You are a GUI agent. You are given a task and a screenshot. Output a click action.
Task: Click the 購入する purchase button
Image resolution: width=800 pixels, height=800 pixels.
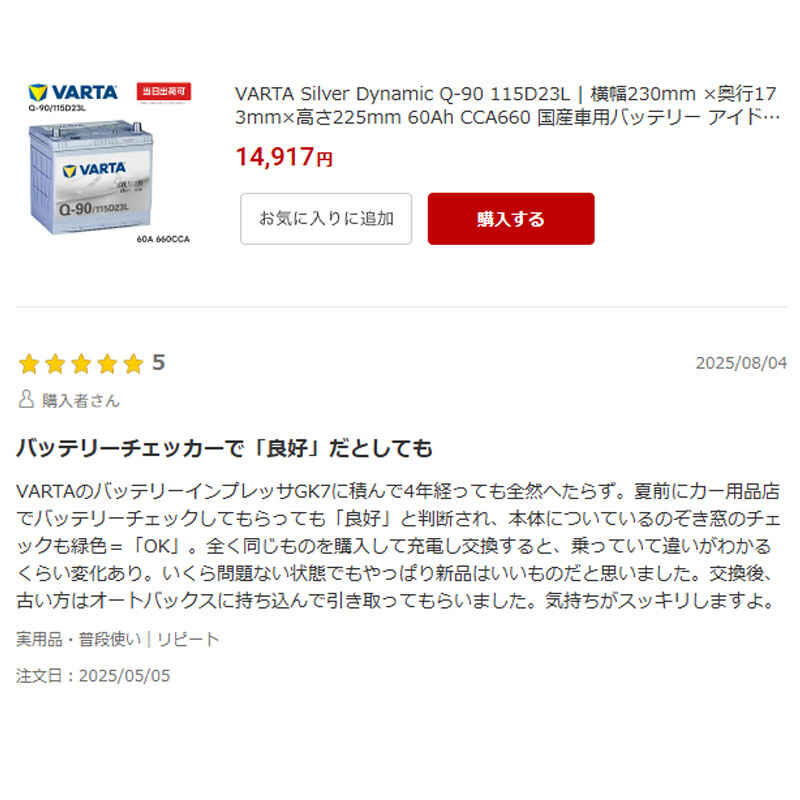(511, 219)
